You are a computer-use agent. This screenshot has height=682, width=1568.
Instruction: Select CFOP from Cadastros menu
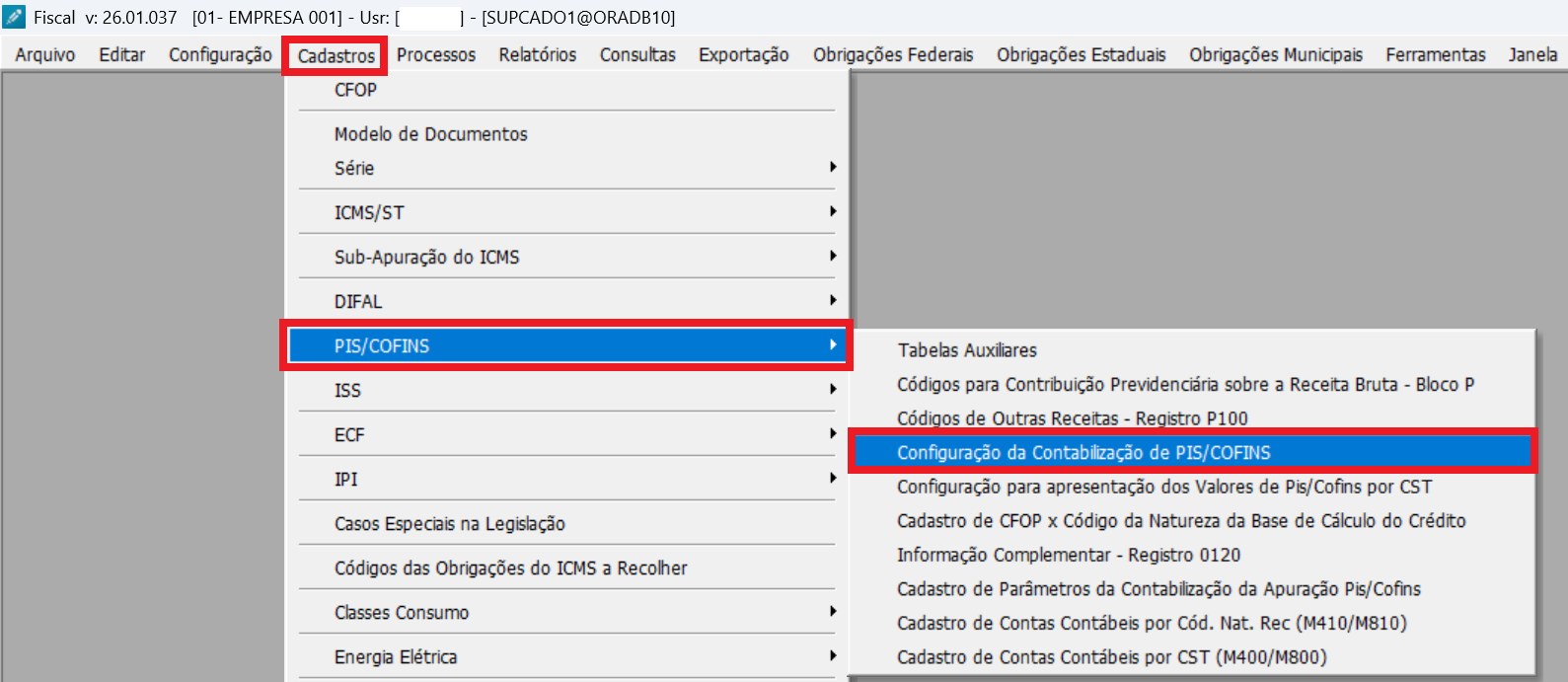tap(566, 90)
